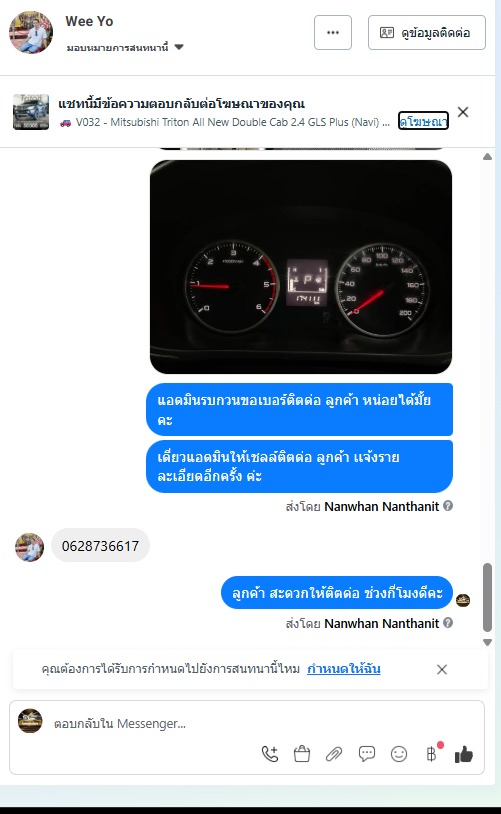501x814 pixels.
Task: Open the three-dot more options button
Action: point(333,33)
